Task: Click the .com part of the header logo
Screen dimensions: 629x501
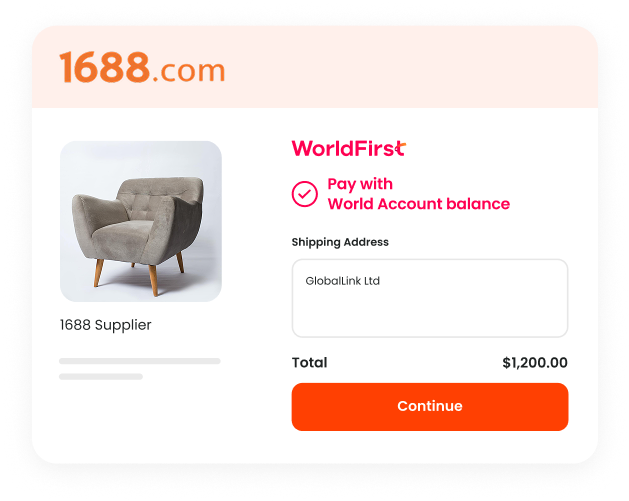Action: (189, 71)
